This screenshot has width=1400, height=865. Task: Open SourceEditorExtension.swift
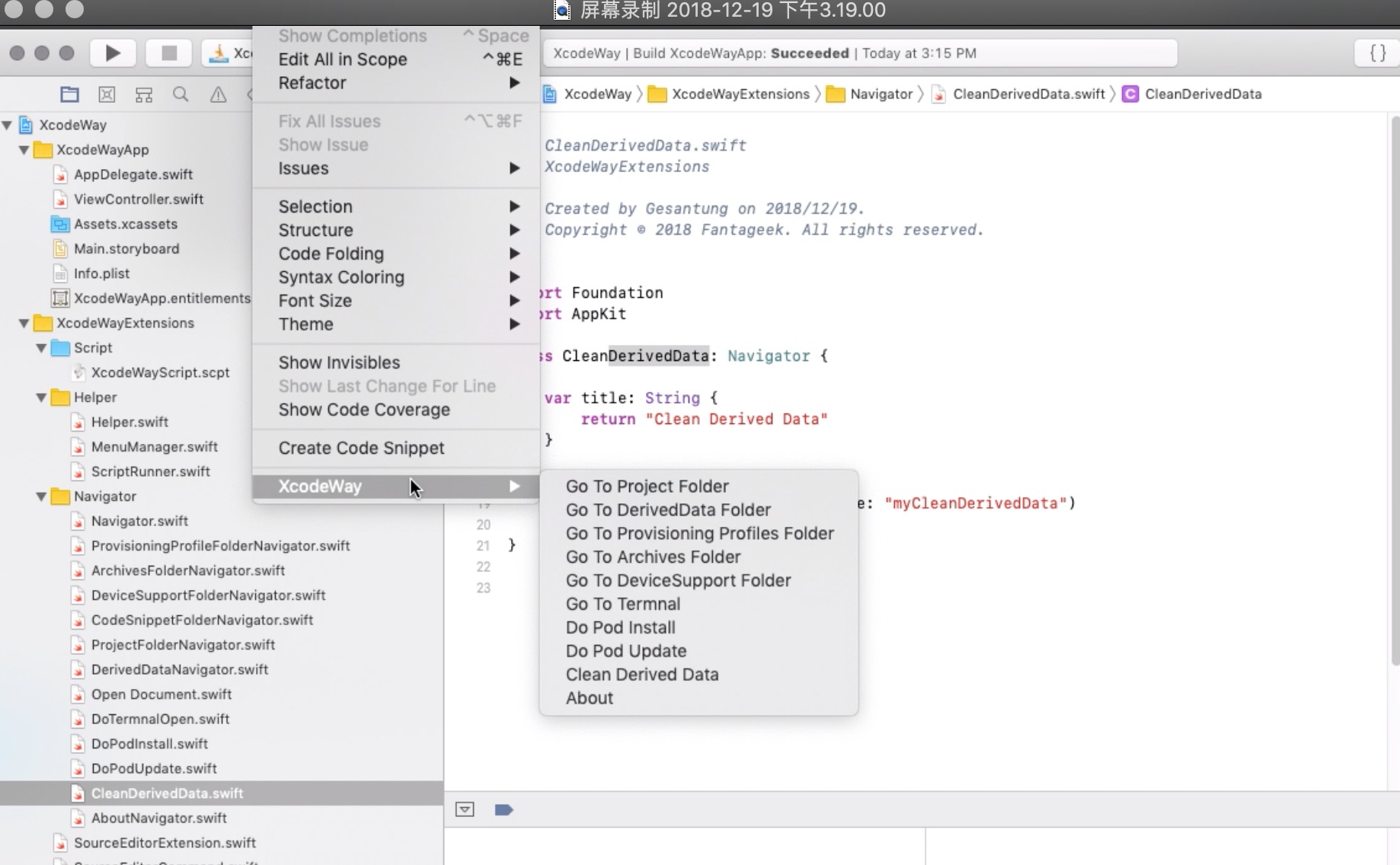(x=165, y=843)
